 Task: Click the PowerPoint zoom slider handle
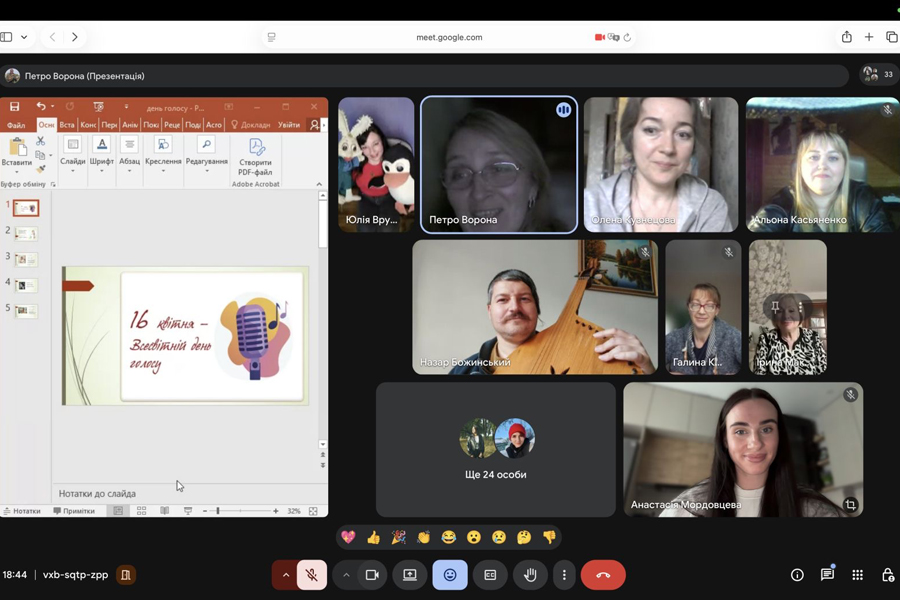[218, 510]
